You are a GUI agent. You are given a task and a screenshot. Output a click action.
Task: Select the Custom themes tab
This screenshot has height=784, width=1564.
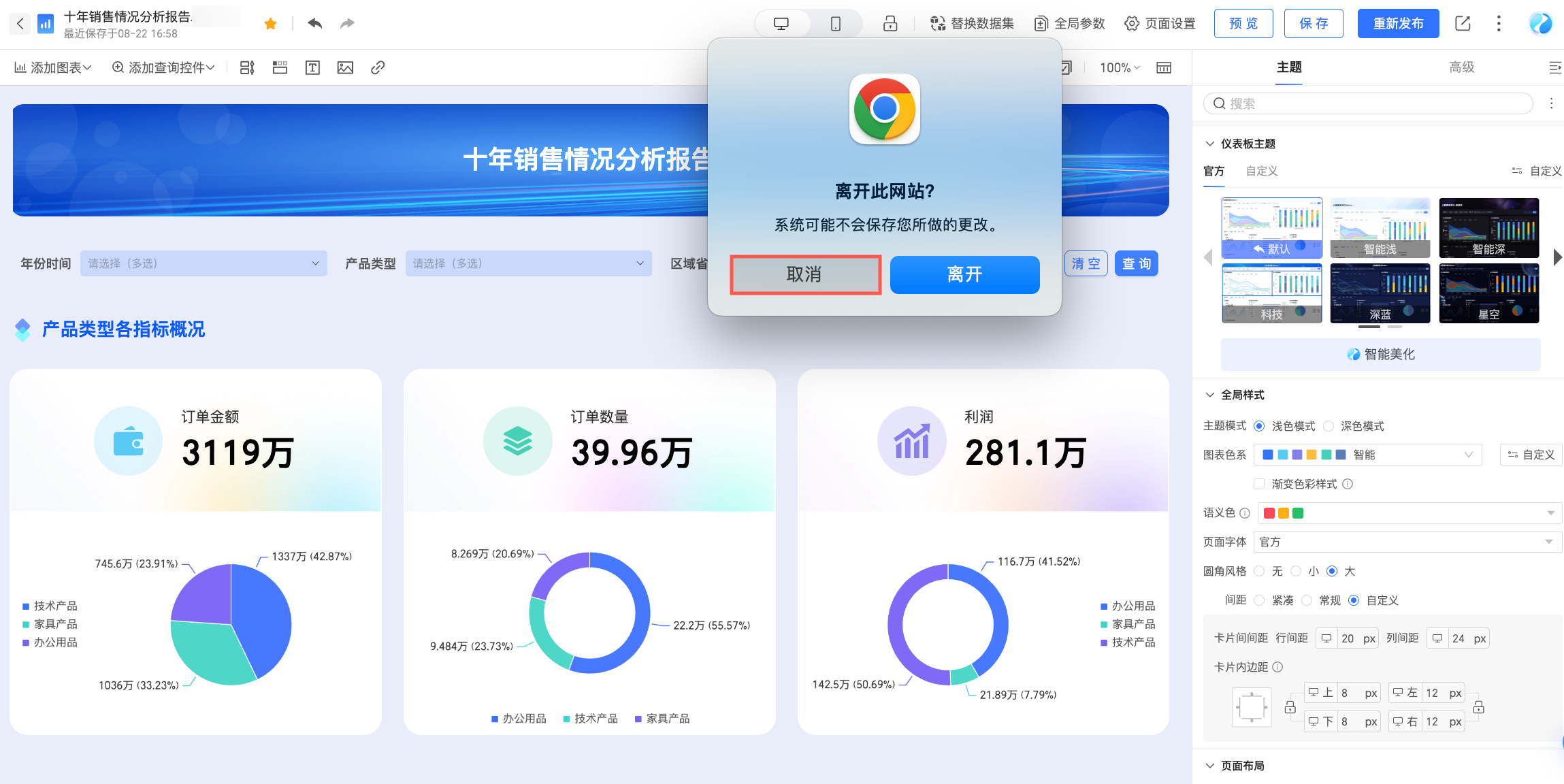(1262, 171)
